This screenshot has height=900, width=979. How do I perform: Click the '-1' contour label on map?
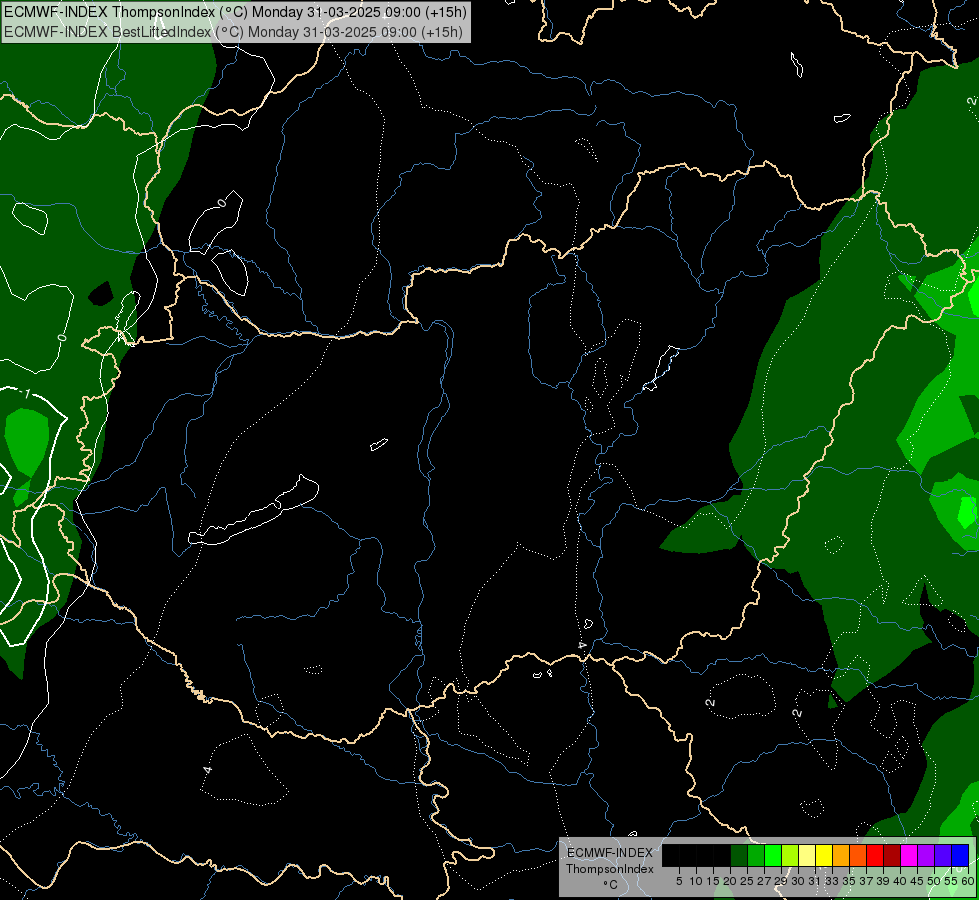[x=25, y=394]
